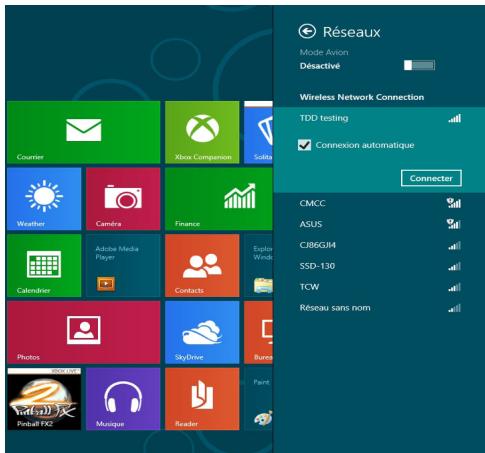This screenshot has height=453, width=485.
Task: Select the CJ86GJI4 wireless network
Action: pyautogui.click(x=379, y=245)
